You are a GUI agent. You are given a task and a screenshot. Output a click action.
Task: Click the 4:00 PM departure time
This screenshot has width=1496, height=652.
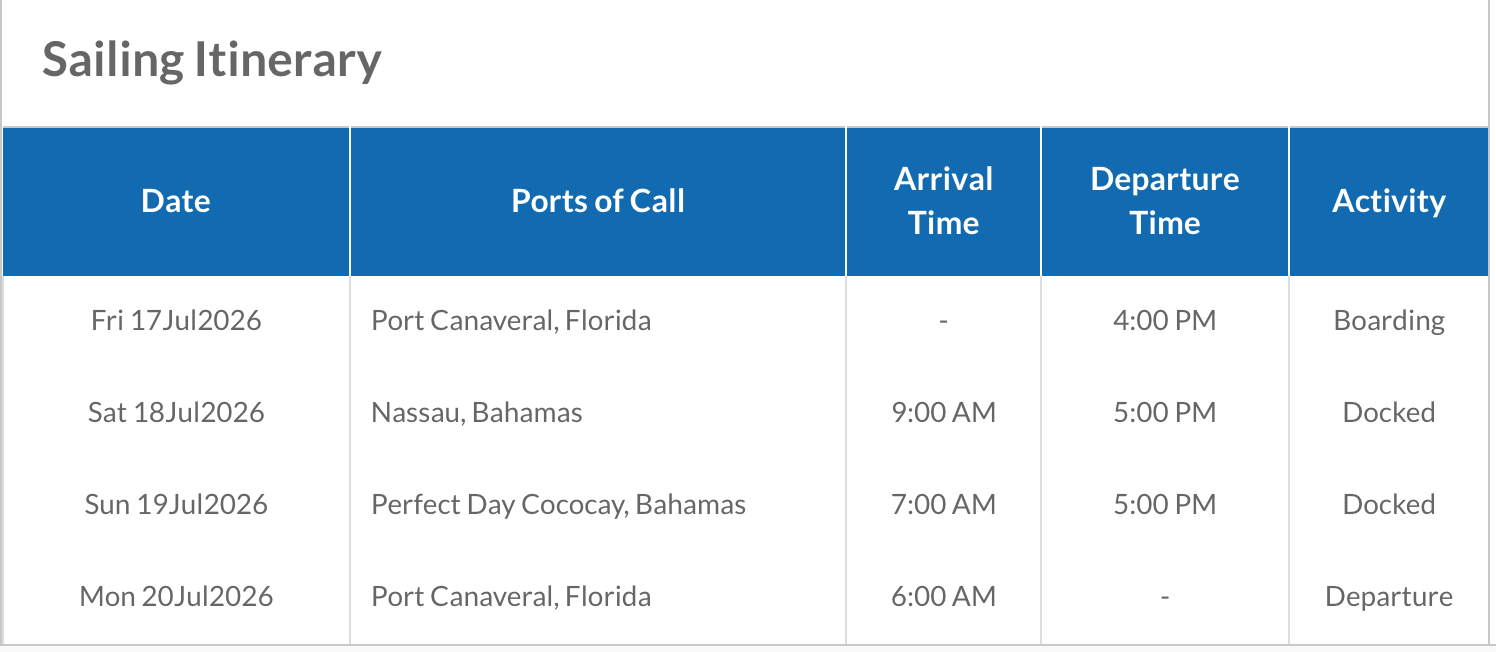click(x=1165, y=321)
